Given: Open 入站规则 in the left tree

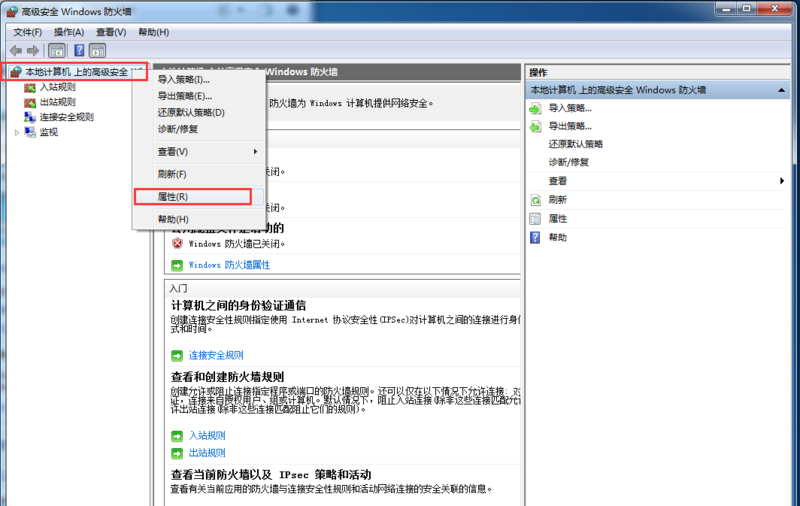Looking at the screenshot, I should (58, 87).
